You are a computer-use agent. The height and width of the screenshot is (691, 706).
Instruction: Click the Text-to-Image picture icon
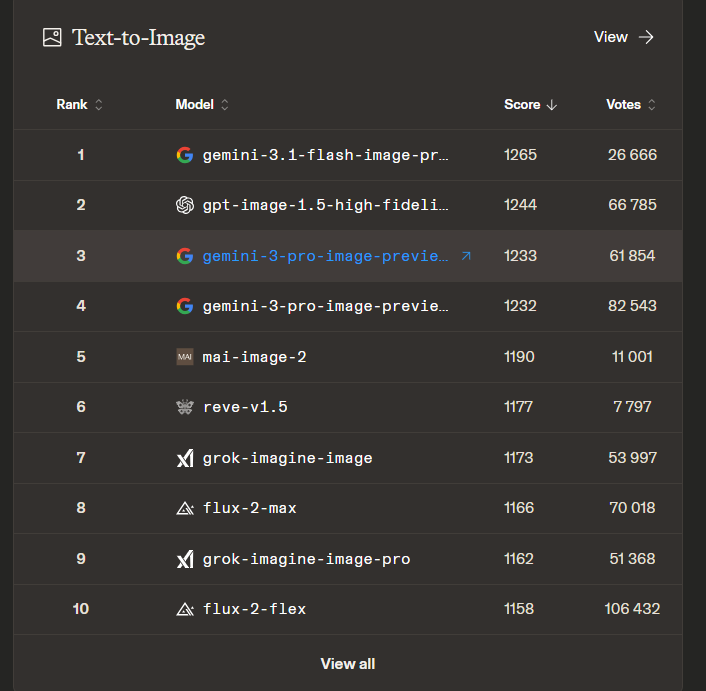[x=52, y=38]
